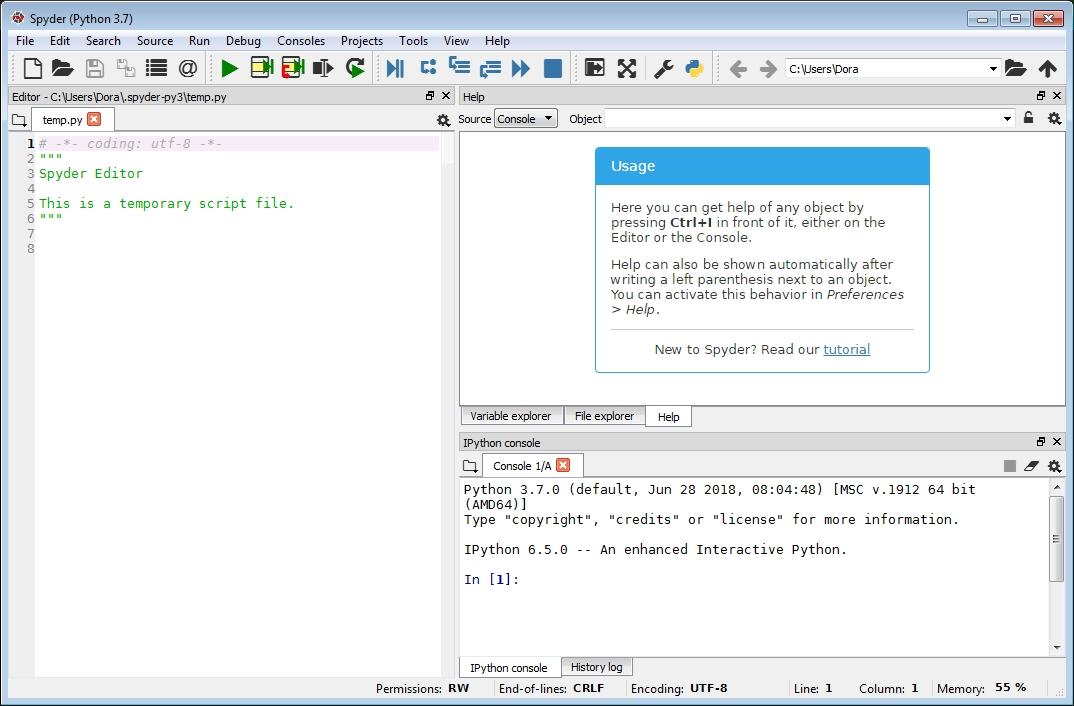Run cell and advance icon
The height and width of the screenshot is (706, 1074).
tap(293, 68)
